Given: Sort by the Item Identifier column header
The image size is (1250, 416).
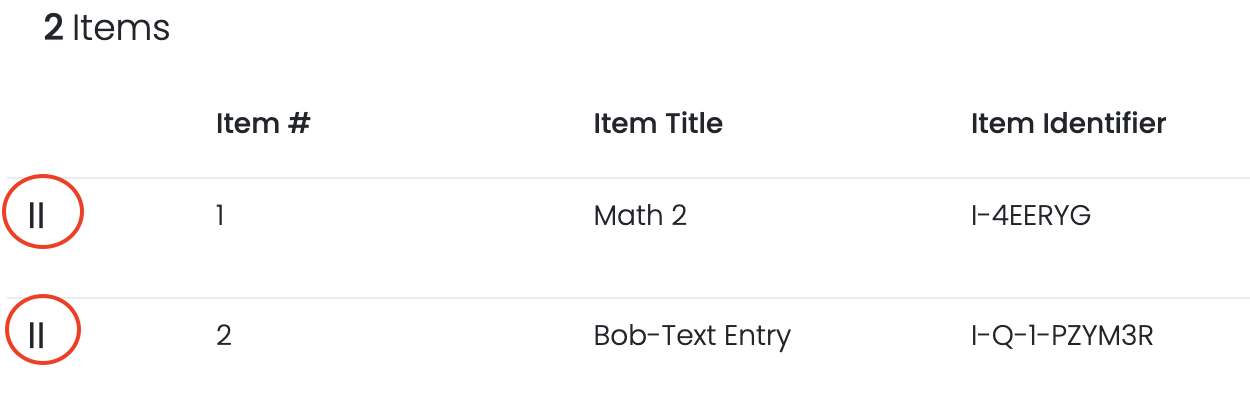Looking at the screenshot, I should coord(1068,124).
